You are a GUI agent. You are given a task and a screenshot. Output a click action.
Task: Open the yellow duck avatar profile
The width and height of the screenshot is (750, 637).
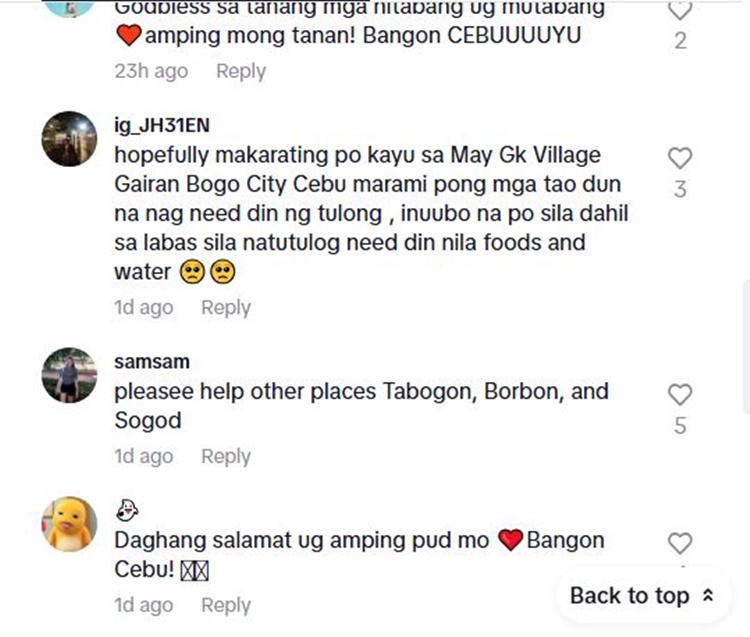69,524
